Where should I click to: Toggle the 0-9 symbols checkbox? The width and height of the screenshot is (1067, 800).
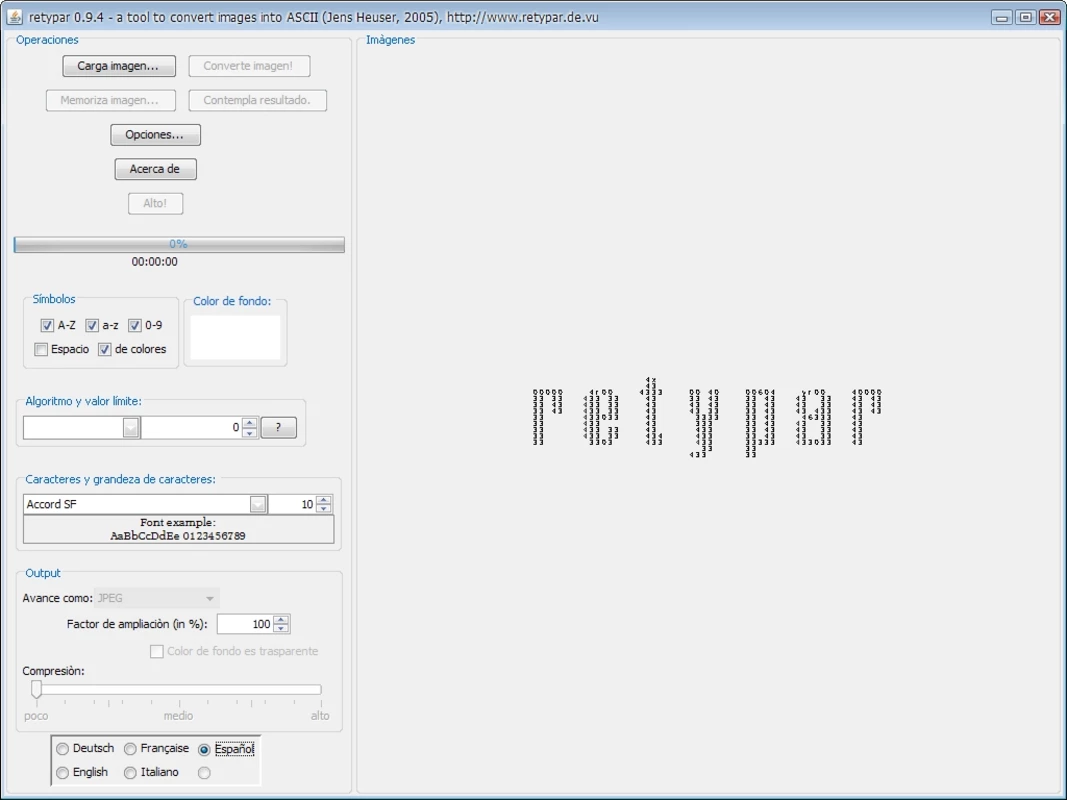click(135, 325)
